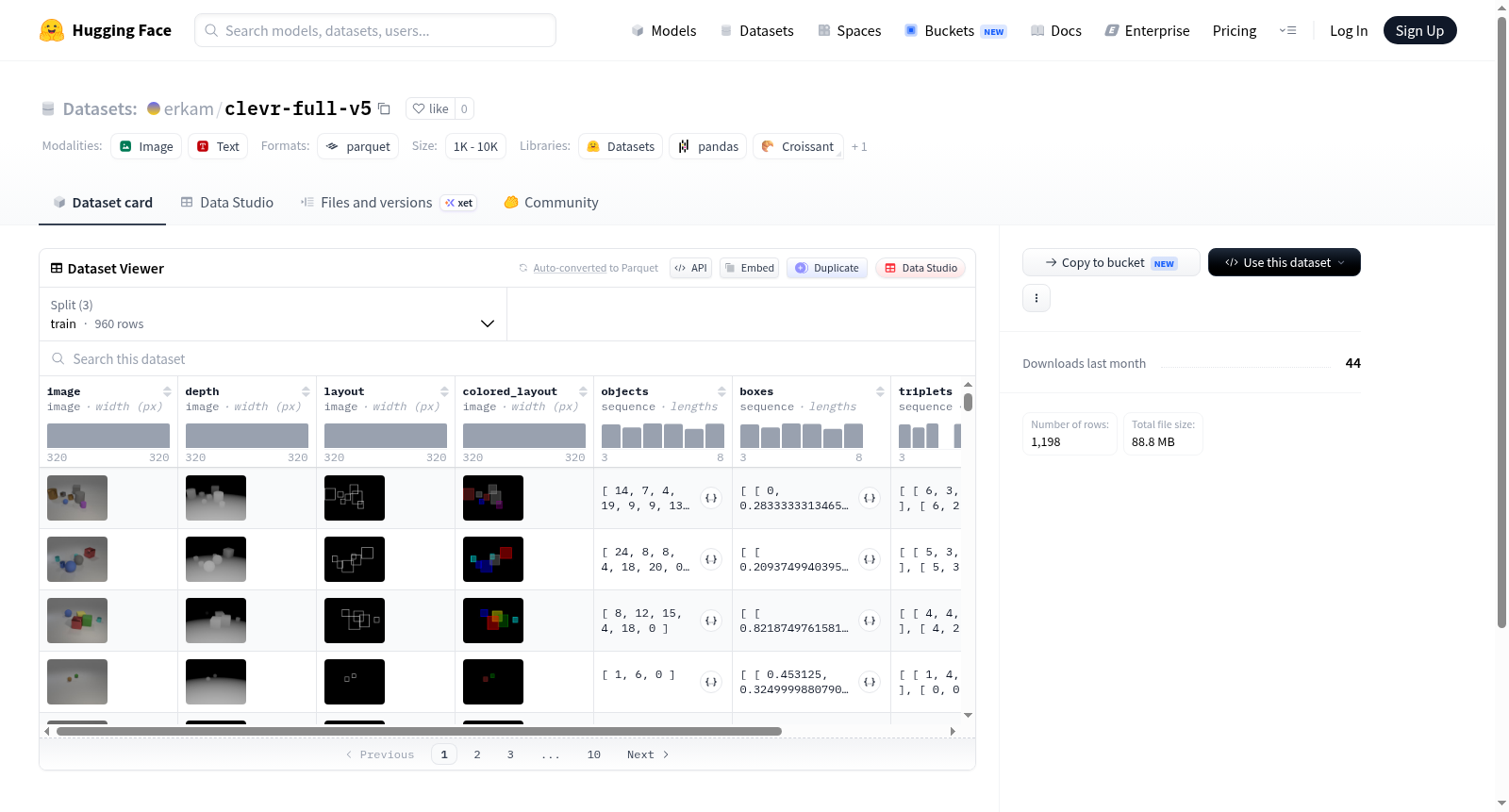The width and height of the screenshot is (1509, 812).
Task: Open the second row colored_layout thumbnail
Action: pos(493,559)
